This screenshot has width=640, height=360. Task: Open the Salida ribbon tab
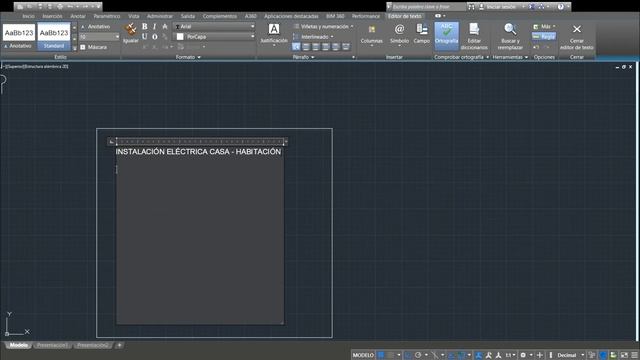coord(188,16)
